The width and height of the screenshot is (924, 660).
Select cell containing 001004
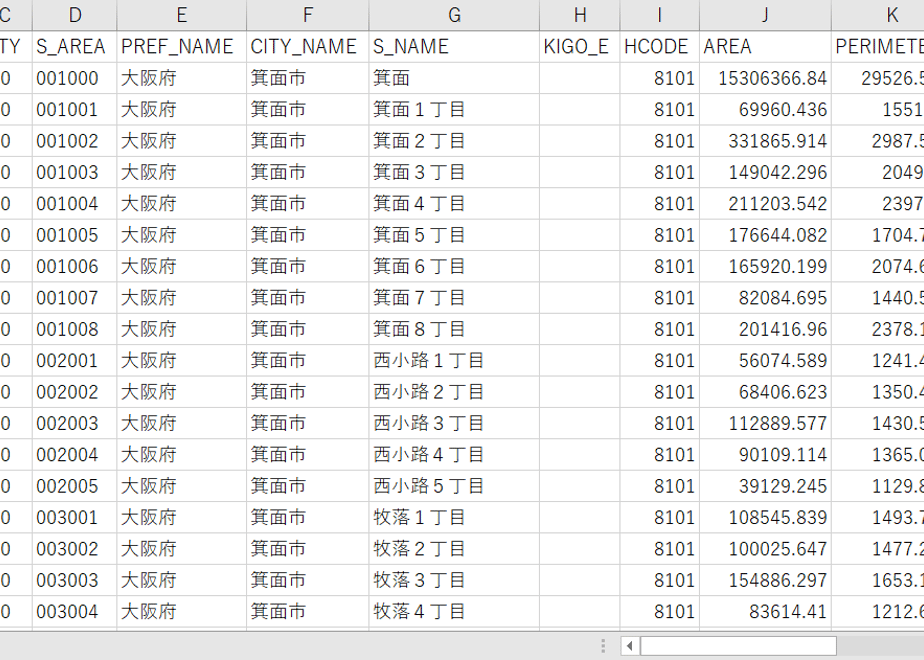[74, 204]
